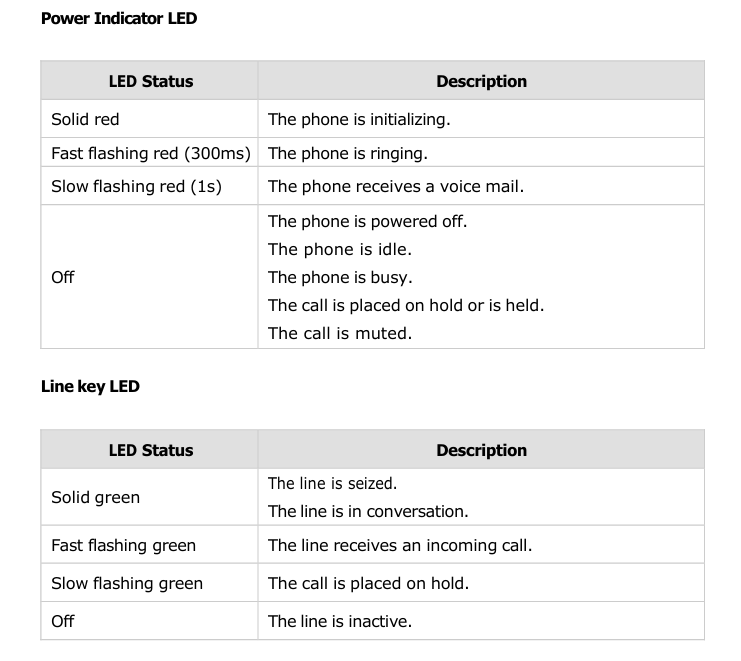Select Slow flashing red (1s) cell
The width and height of the screenshot is (741, 661).
click(136, 186)
